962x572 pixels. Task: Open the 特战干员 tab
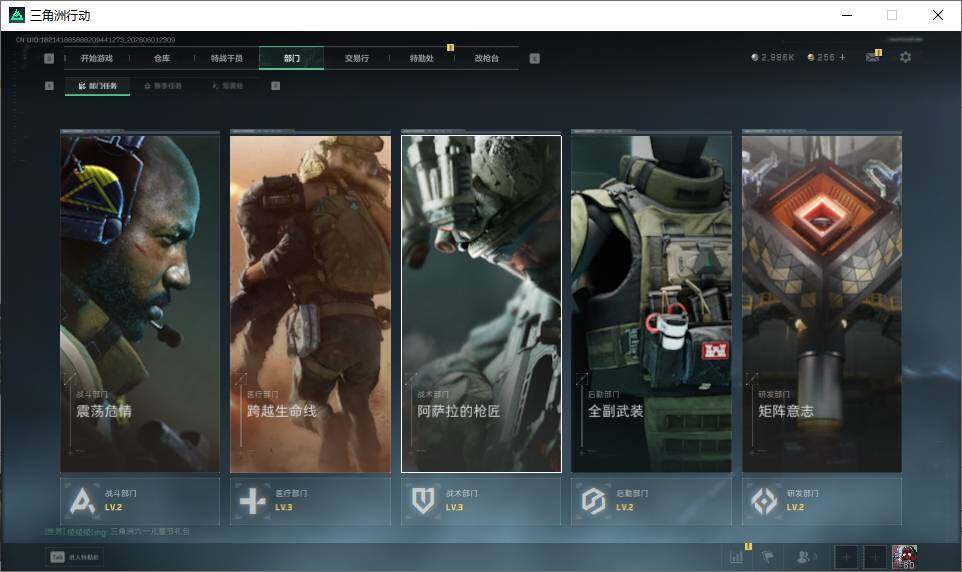tap(227, 58)
